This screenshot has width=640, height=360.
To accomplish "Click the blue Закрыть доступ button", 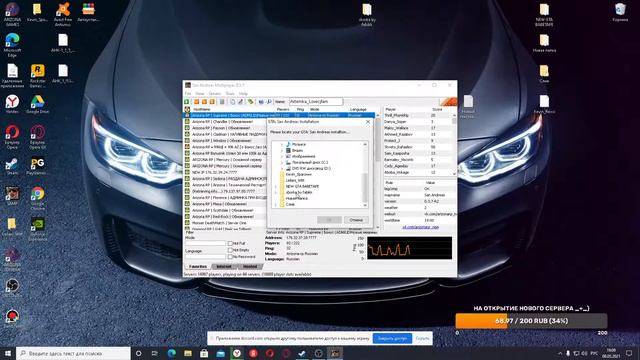I will (392, 338).
